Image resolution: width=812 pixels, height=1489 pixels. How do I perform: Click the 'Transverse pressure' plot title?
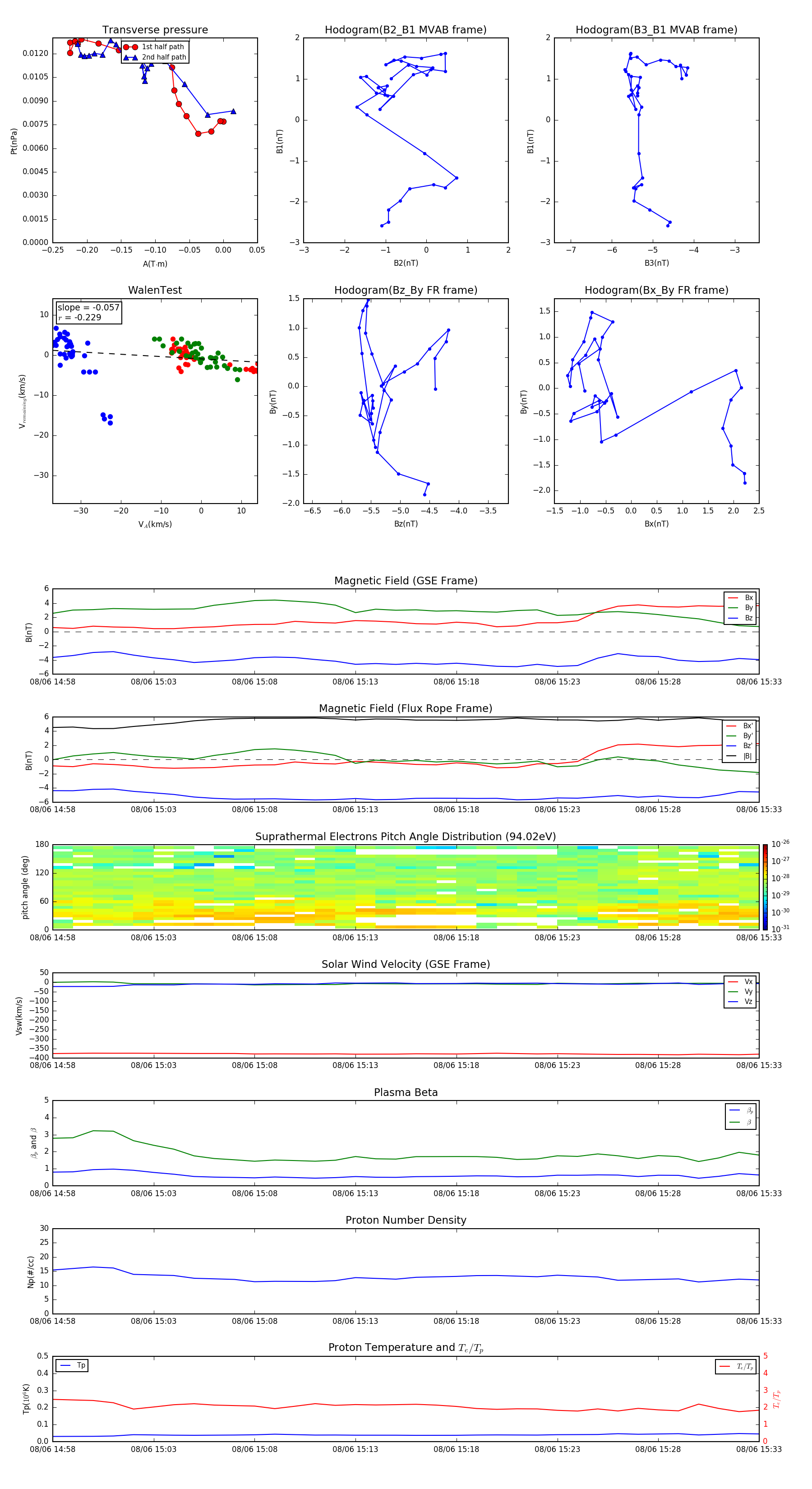(155, 30)
